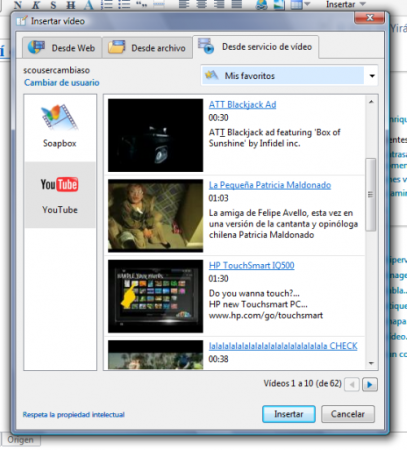Image resolution: width=407 pixels, height=450 pixels.
Task: Toggle bold (N) in editor toolbar
Action: [x=18, y=5]
